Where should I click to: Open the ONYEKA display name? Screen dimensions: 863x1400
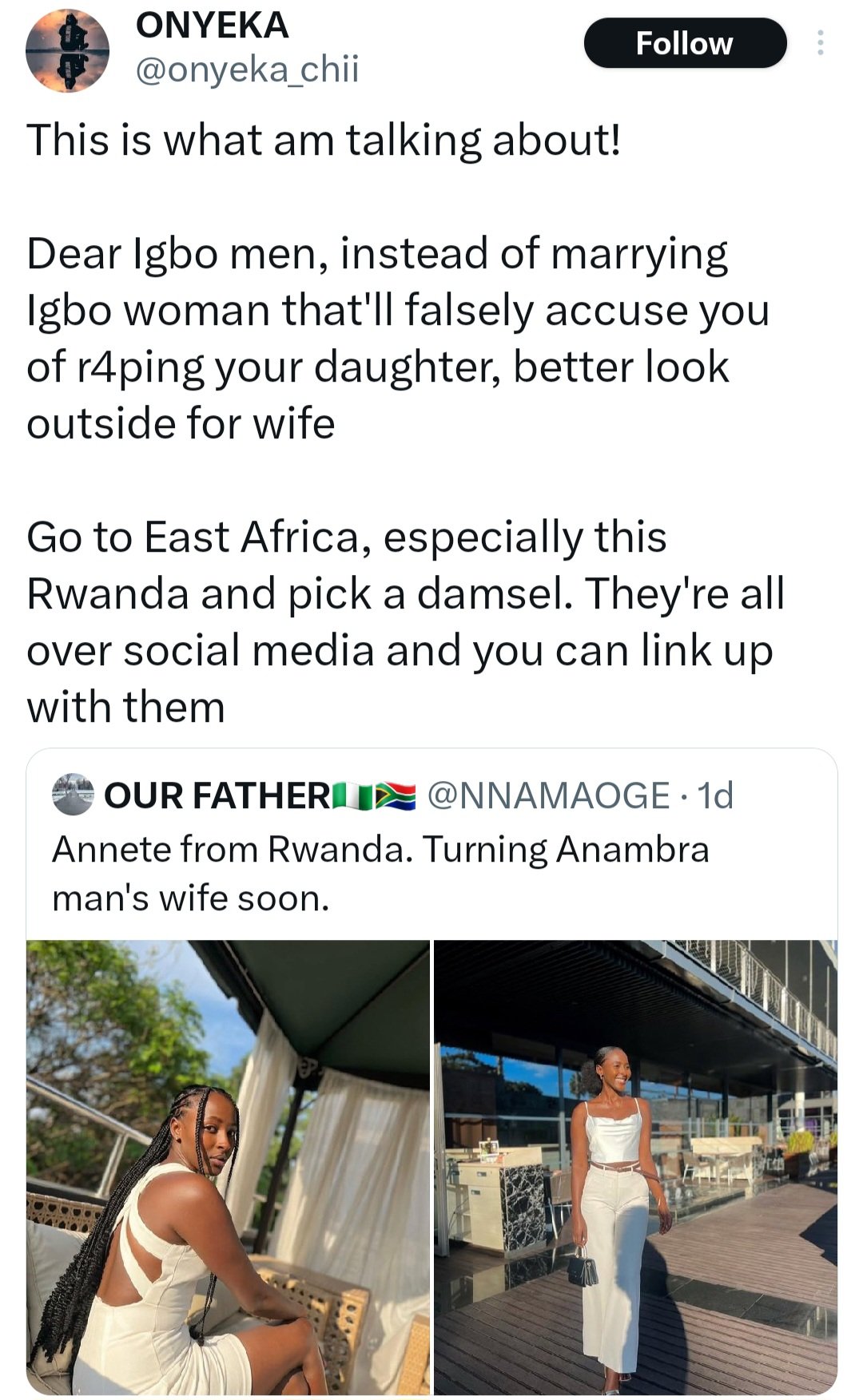pyautogui.click(x=212, y=26)
